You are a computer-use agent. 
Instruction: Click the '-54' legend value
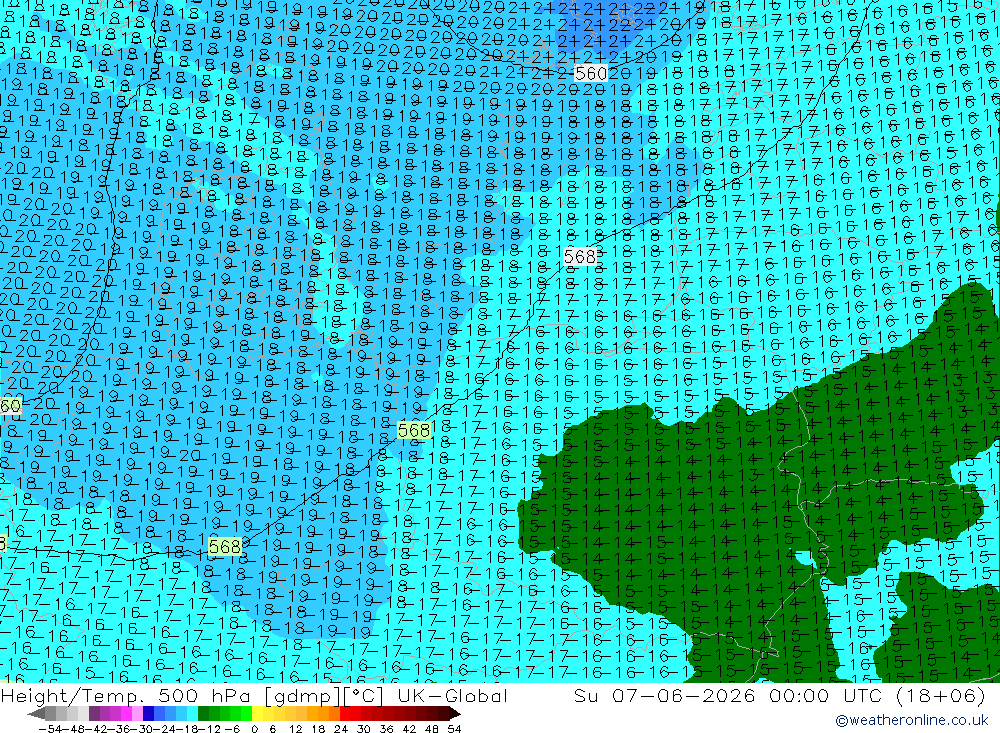coord(50,729)
